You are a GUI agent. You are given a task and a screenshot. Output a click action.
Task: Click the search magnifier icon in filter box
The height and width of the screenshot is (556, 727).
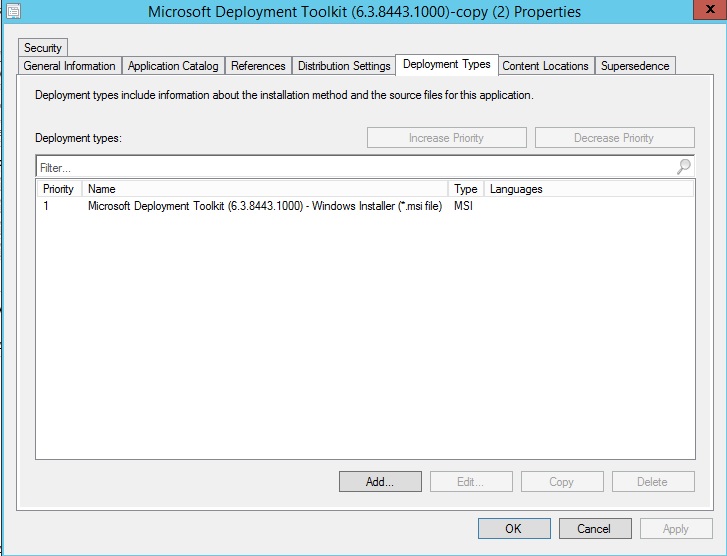[684, 167]
